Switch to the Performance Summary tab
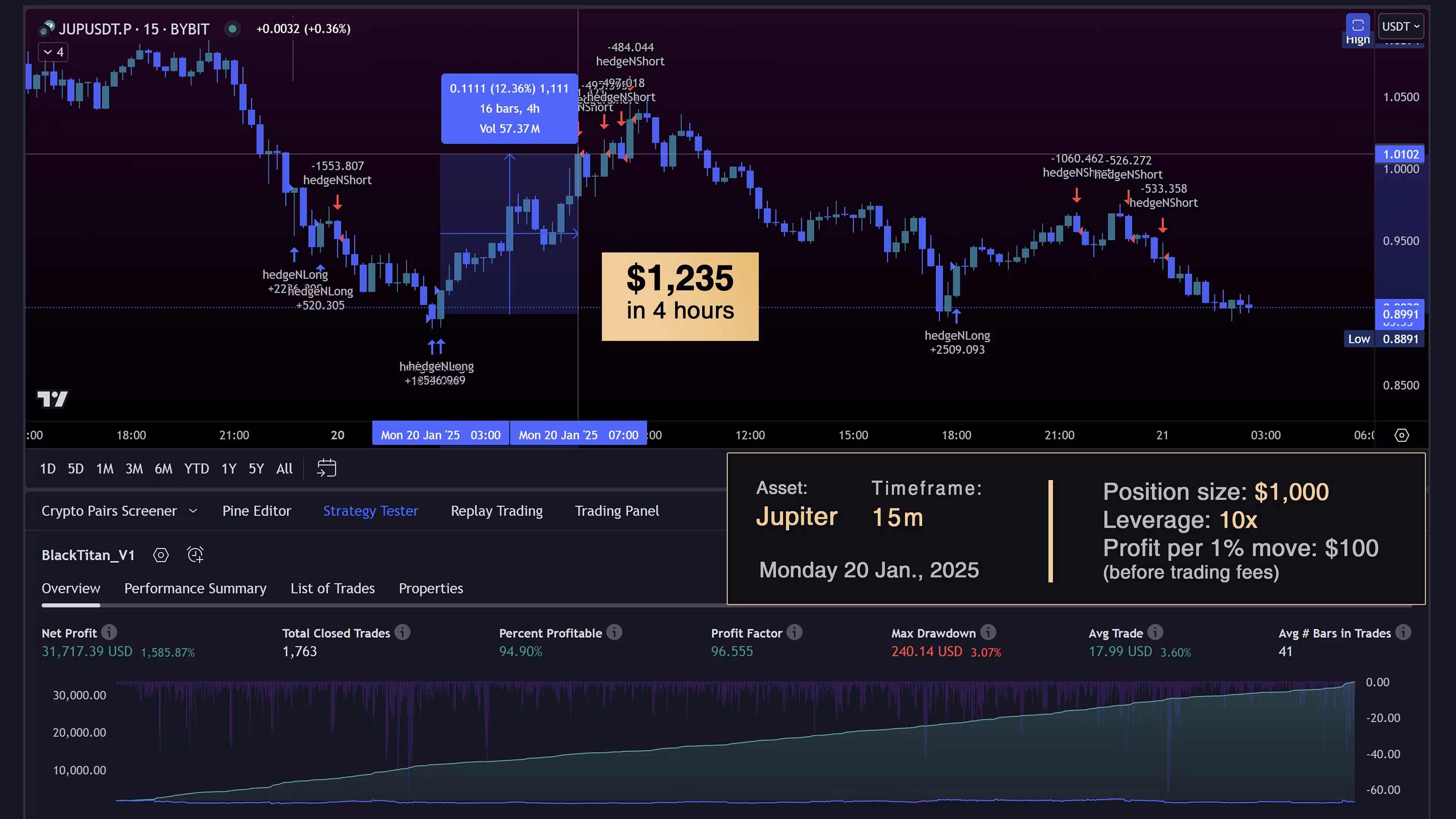 pos(195,588)
